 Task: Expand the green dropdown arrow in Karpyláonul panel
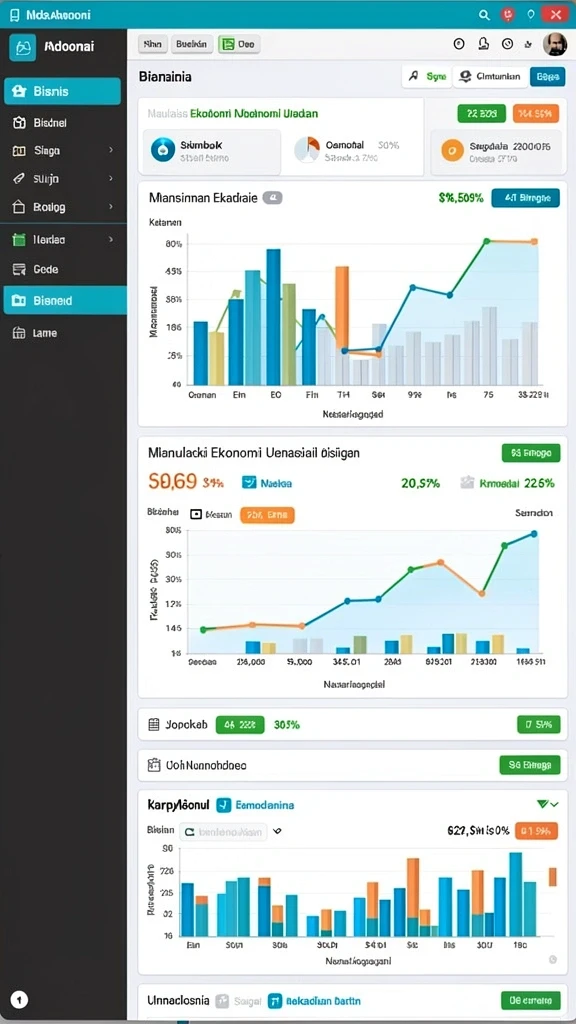[x=547, y=804]
